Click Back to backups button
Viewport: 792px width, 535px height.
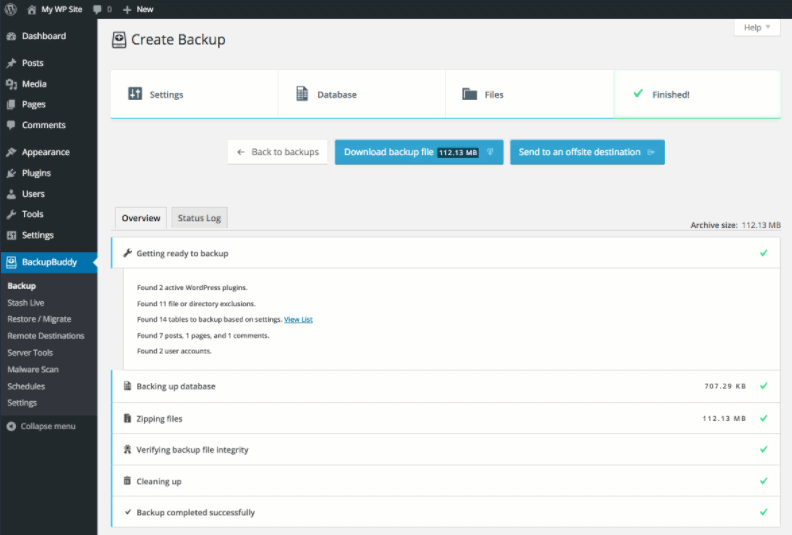tap(278, 152)
